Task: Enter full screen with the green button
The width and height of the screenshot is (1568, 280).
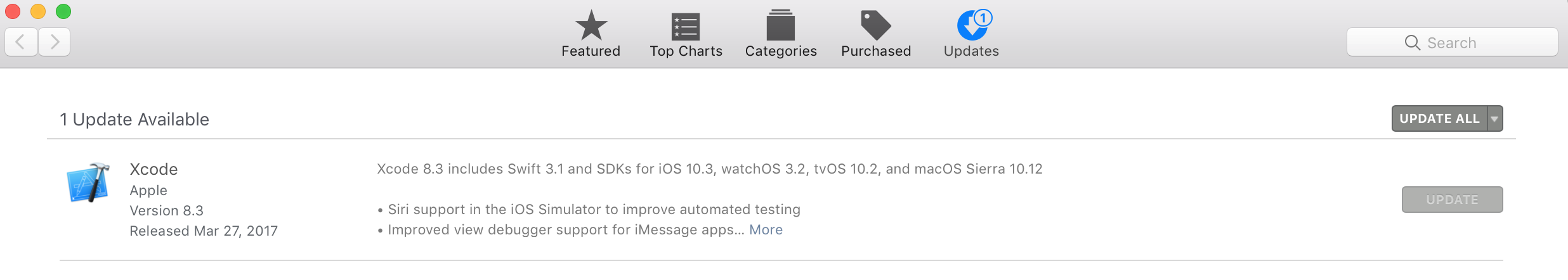Action: 63,11
